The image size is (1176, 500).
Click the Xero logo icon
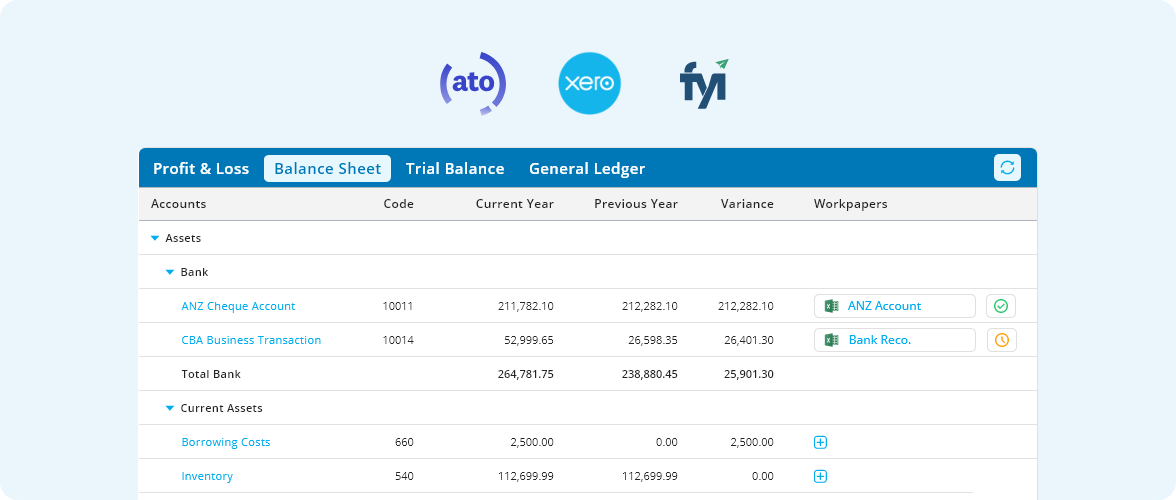pyautogui.click(x=590, y=83)
